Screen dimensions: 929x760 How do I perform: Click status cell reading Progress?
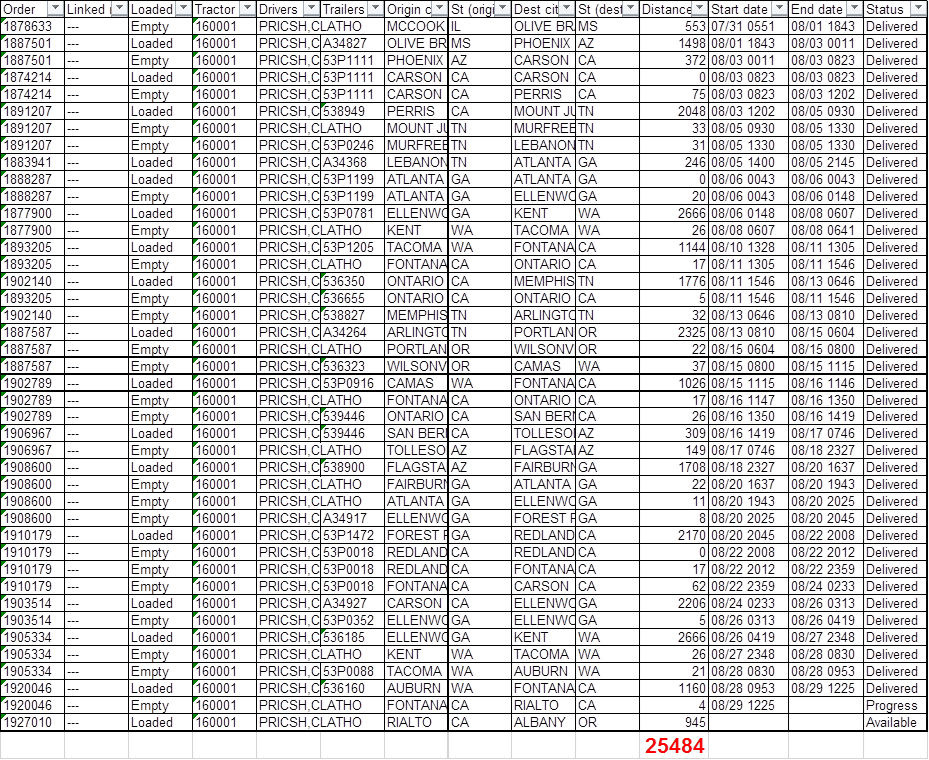point(895,706)
